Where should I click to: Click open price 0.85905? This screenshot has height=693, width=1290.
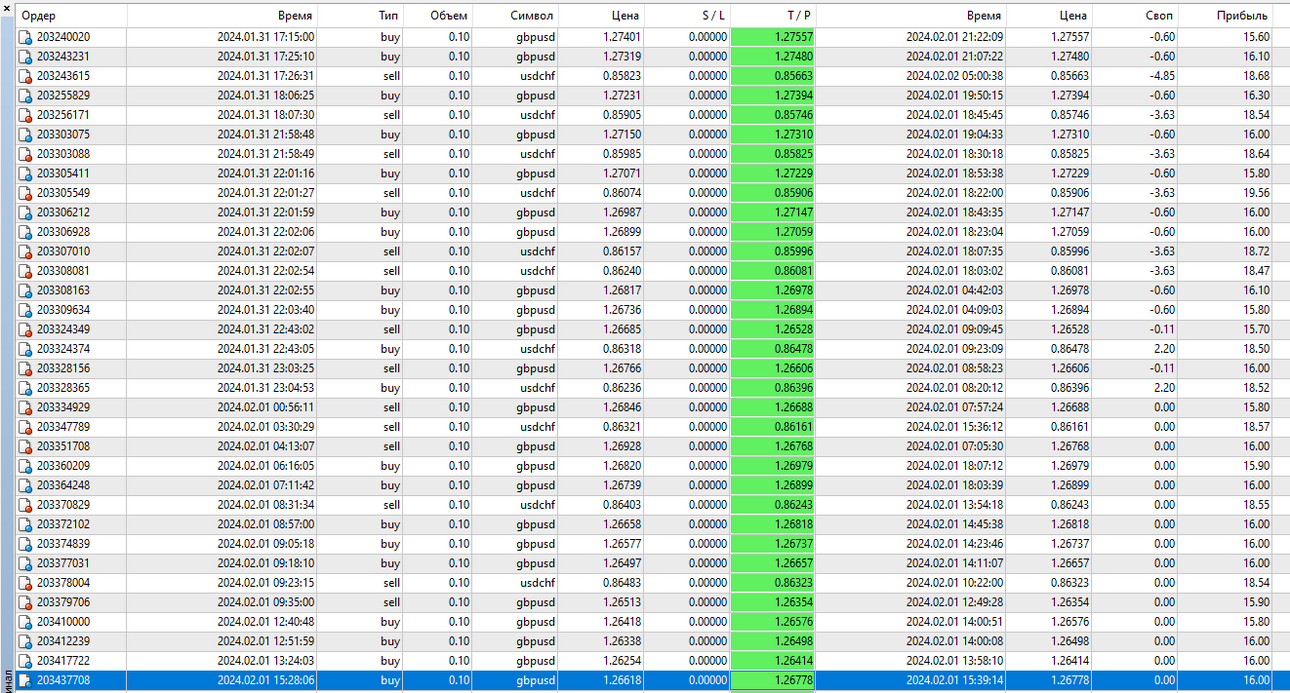pos(622,115)
